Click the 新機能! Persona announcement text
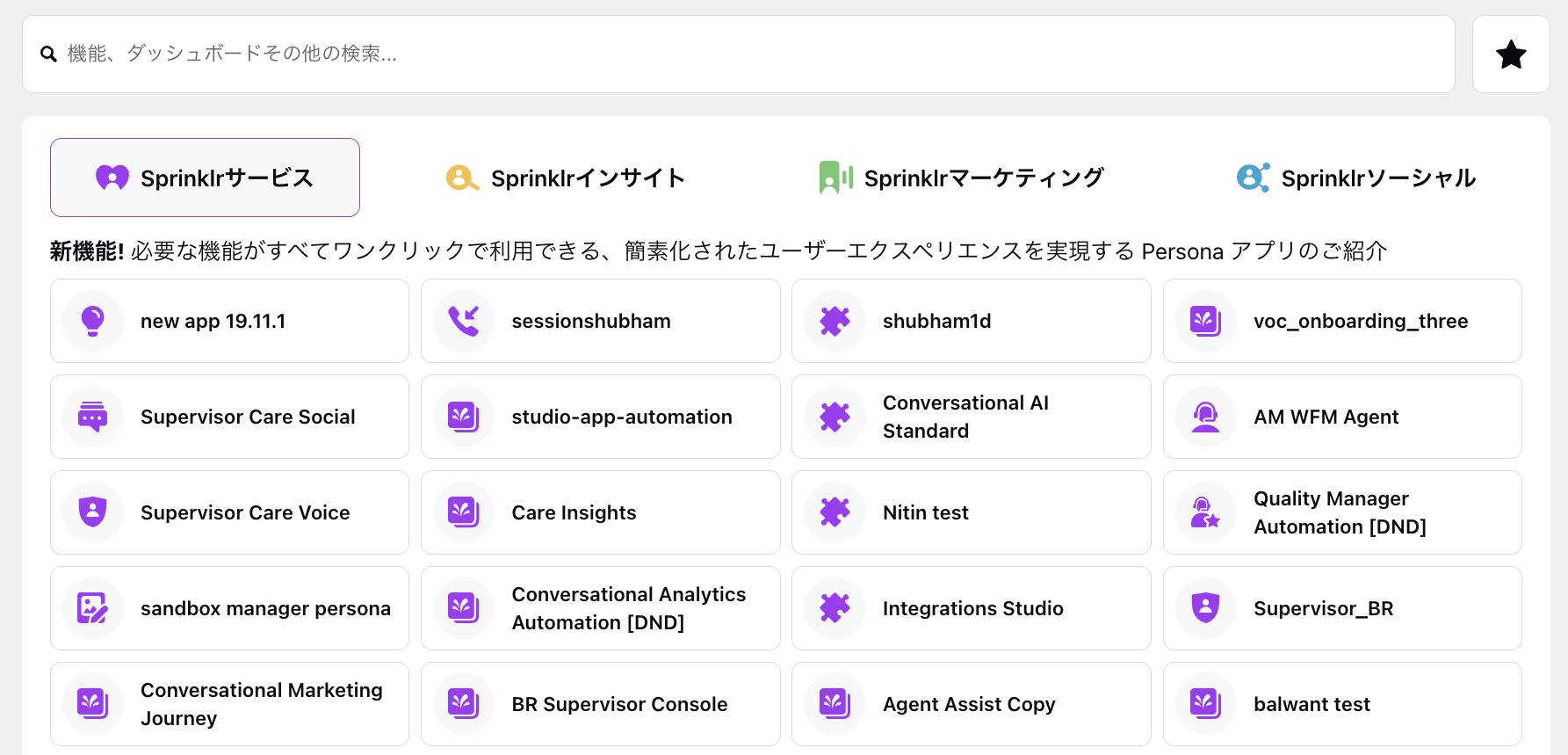1568x755 pixels. 719,251
